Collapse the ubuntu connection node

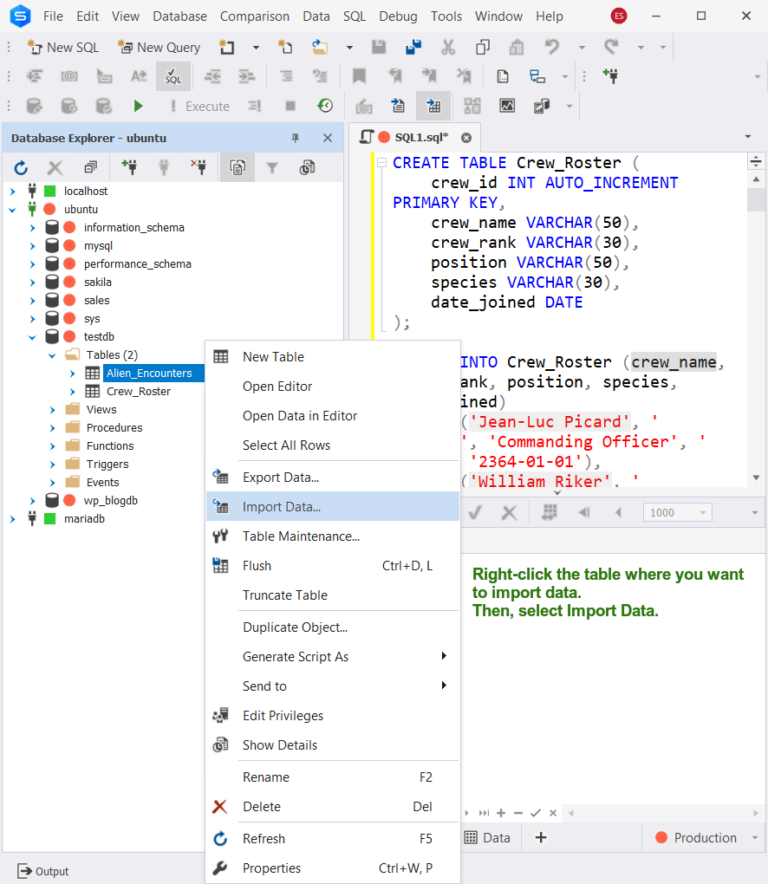[x=12, y=209]
